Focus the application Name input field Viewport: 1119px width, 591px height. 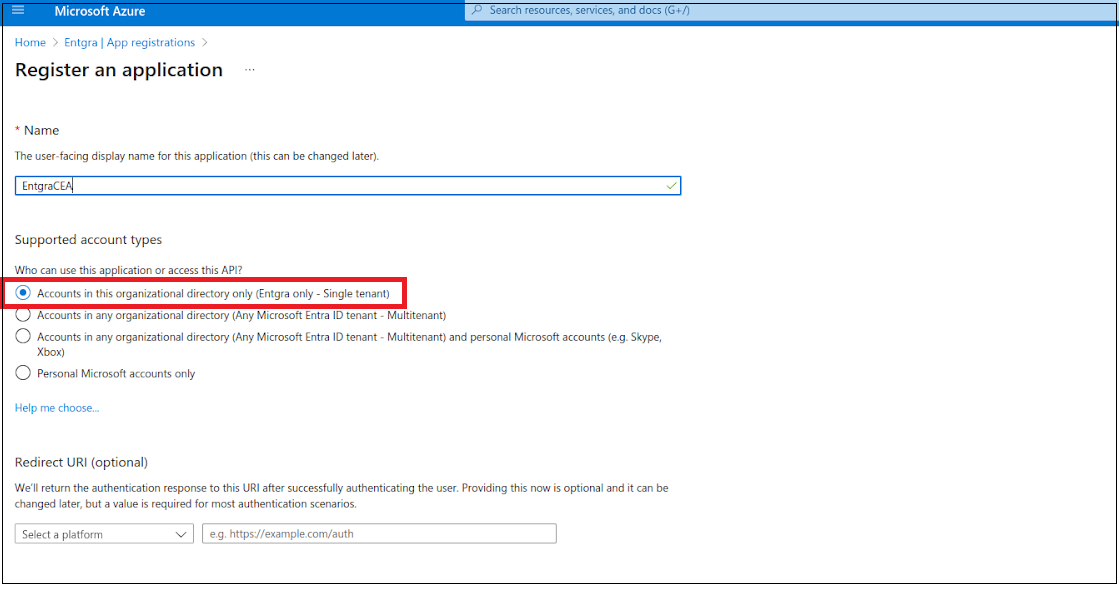348,186
